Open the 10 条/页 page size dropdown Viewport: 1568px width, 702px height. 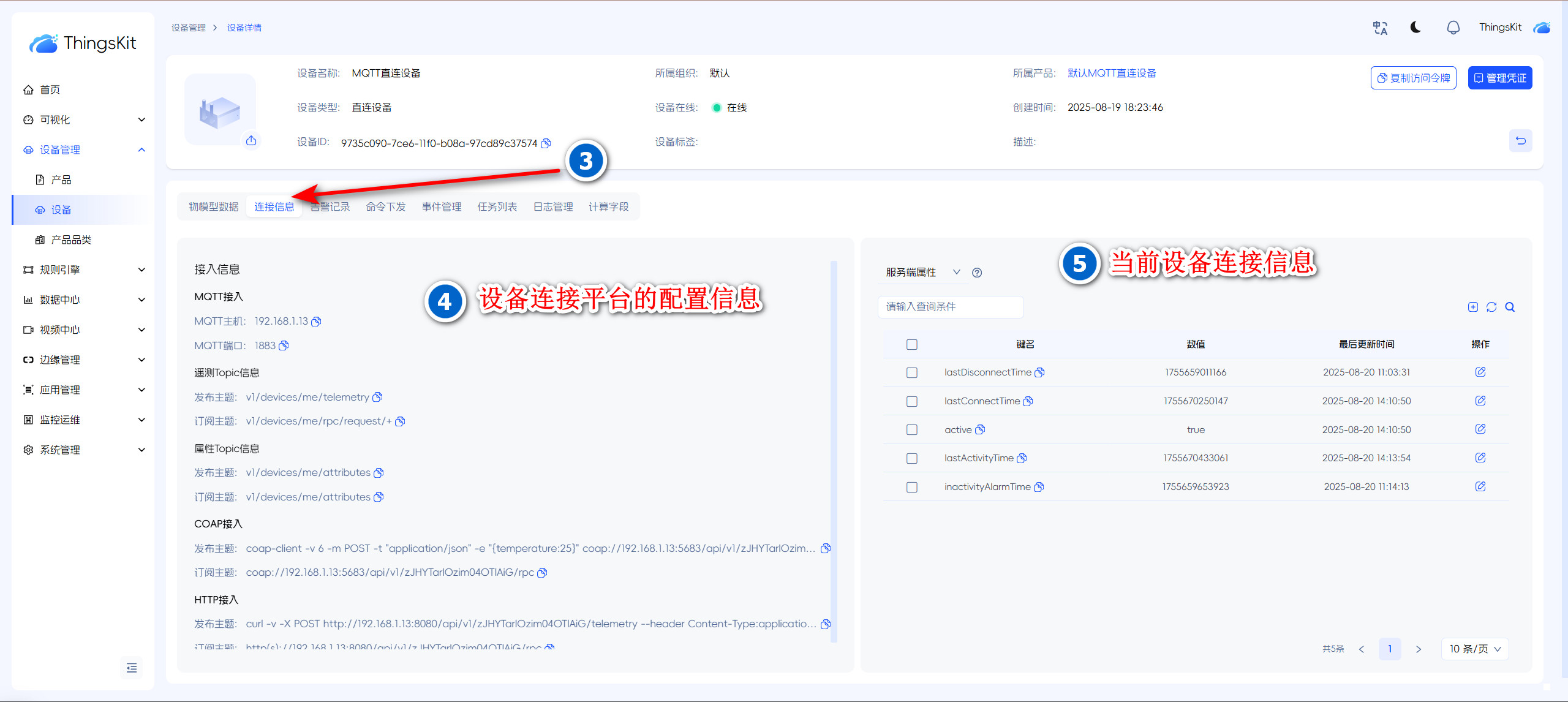coord(1474,649)
